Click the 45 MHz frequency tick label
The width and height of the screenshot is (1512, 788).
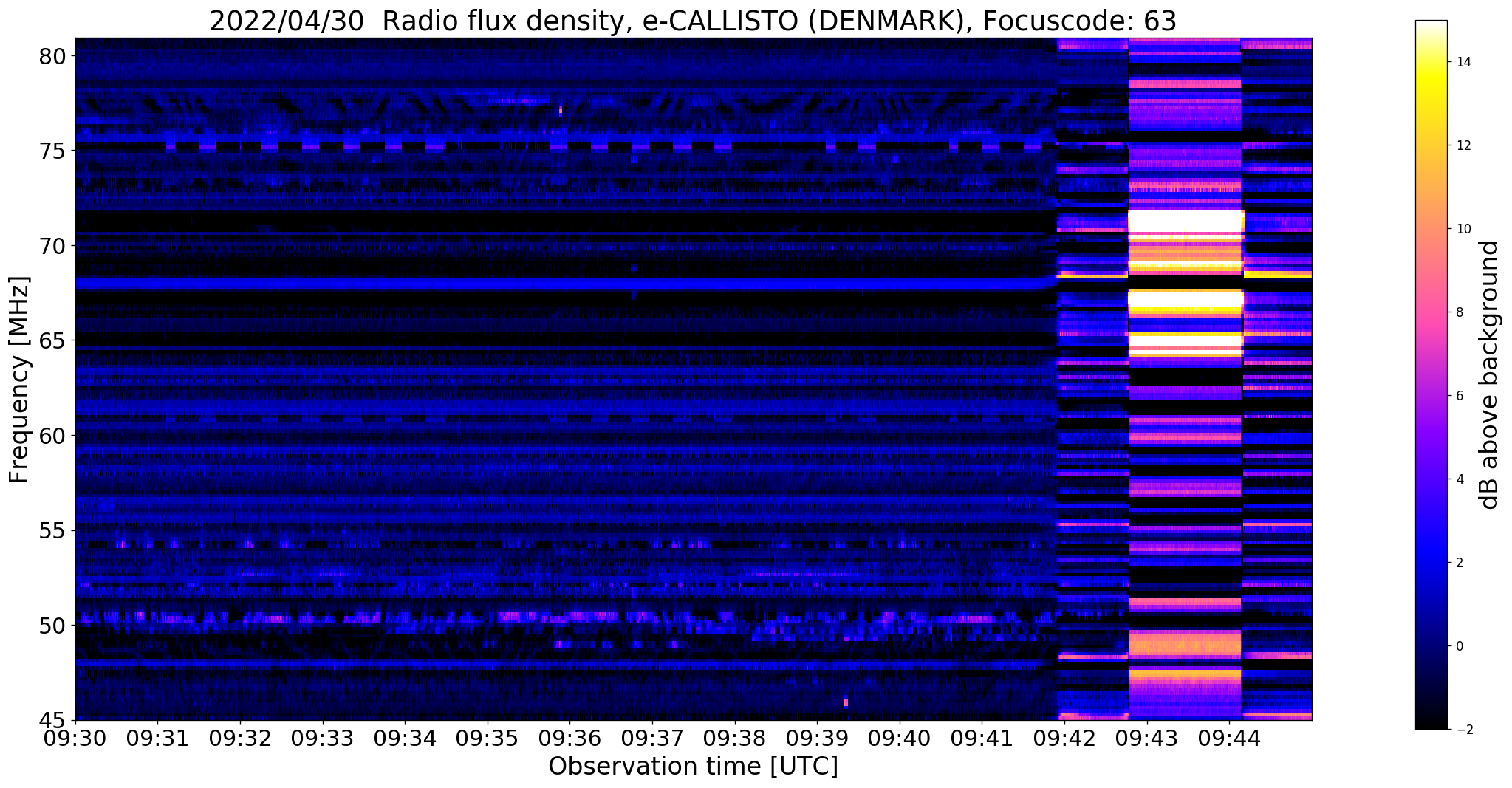52,720
